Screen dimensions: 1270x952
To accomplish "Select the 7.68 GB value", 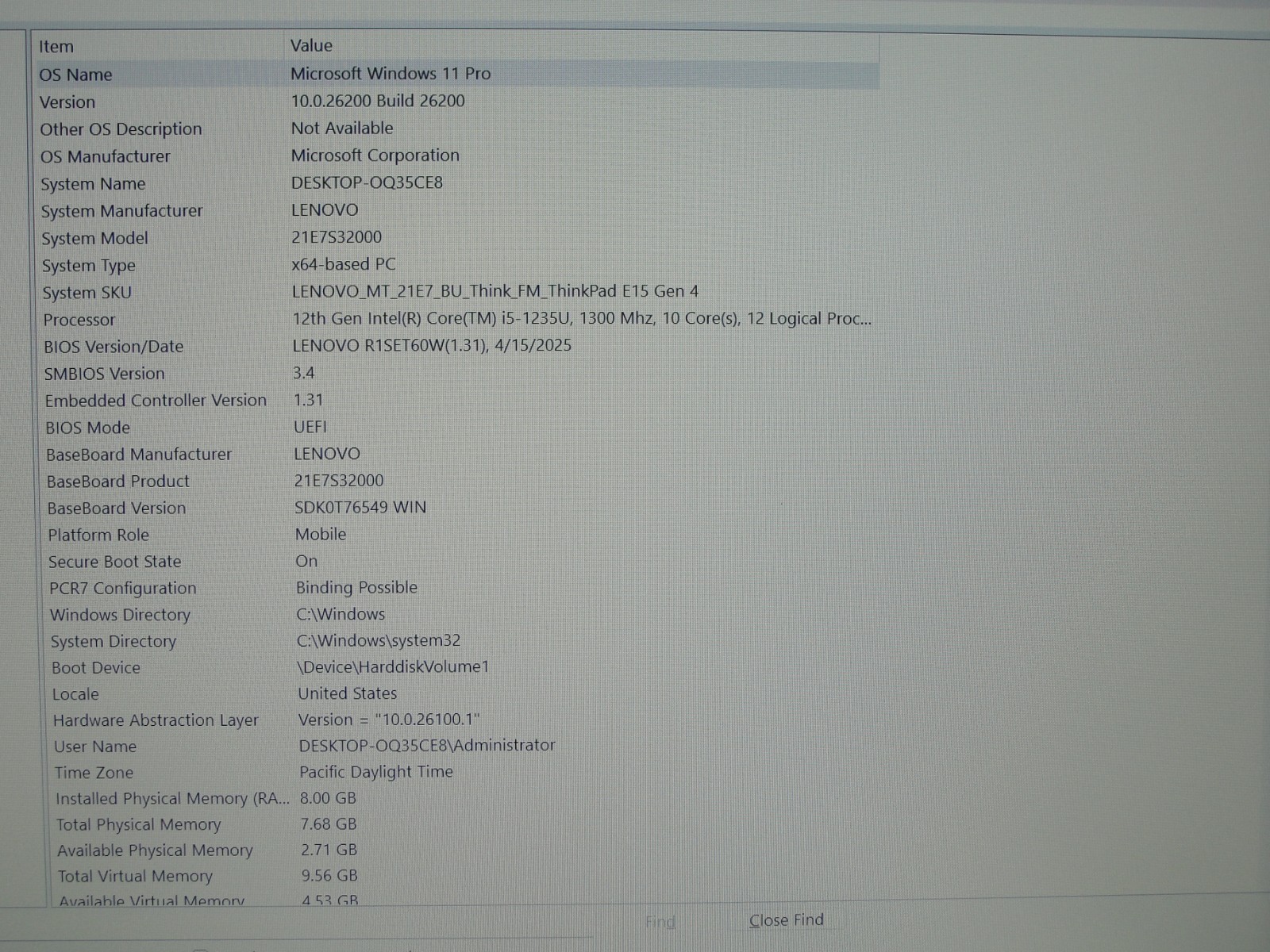I will click(329, 824).
